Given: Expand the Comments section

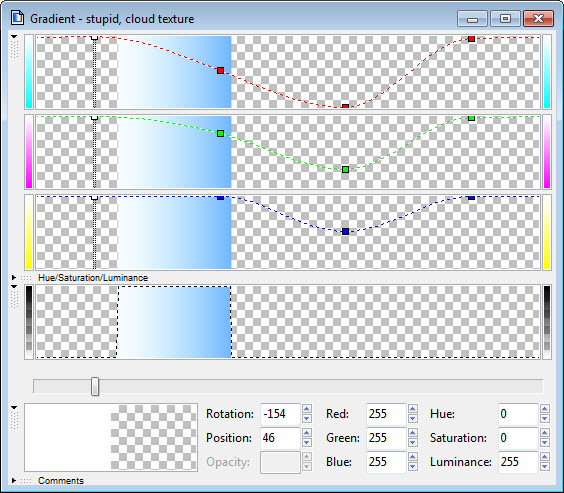Looking at the screenshot, I should coord(14,480).
